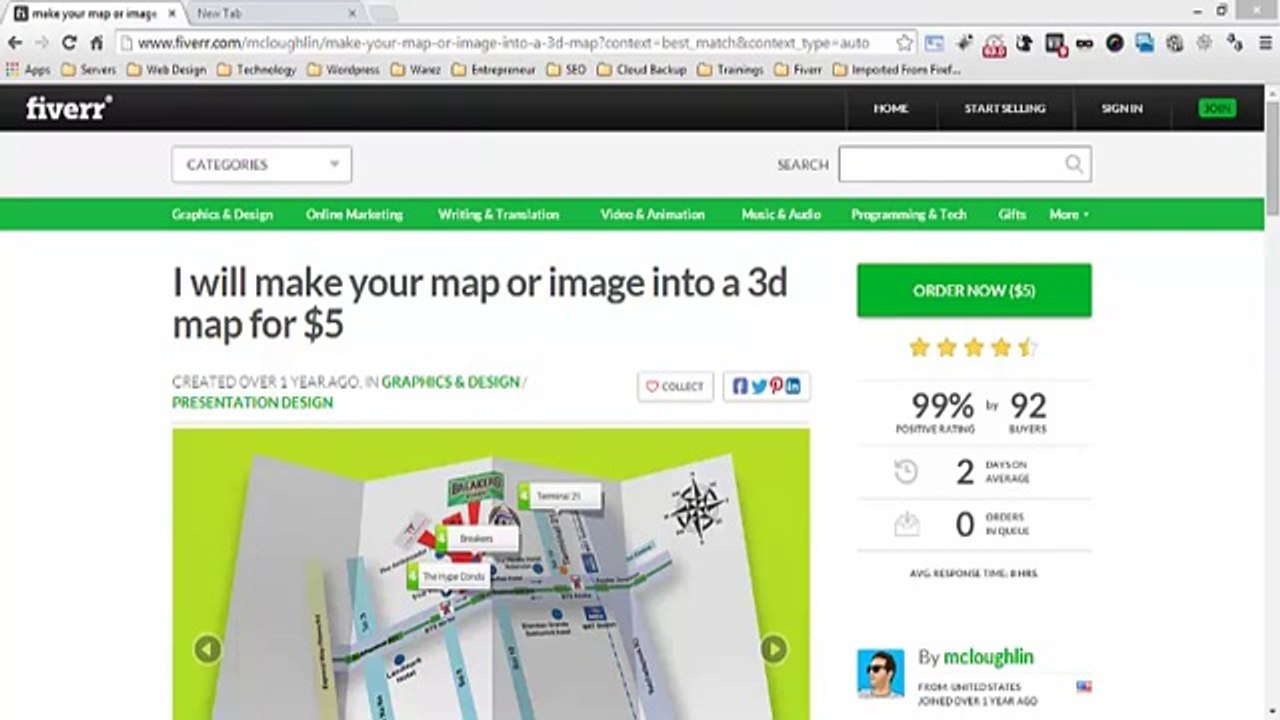The image size is (1280, 720).
Task: Open the Wordpress bookmark folder
Action: tap(343, 70)
